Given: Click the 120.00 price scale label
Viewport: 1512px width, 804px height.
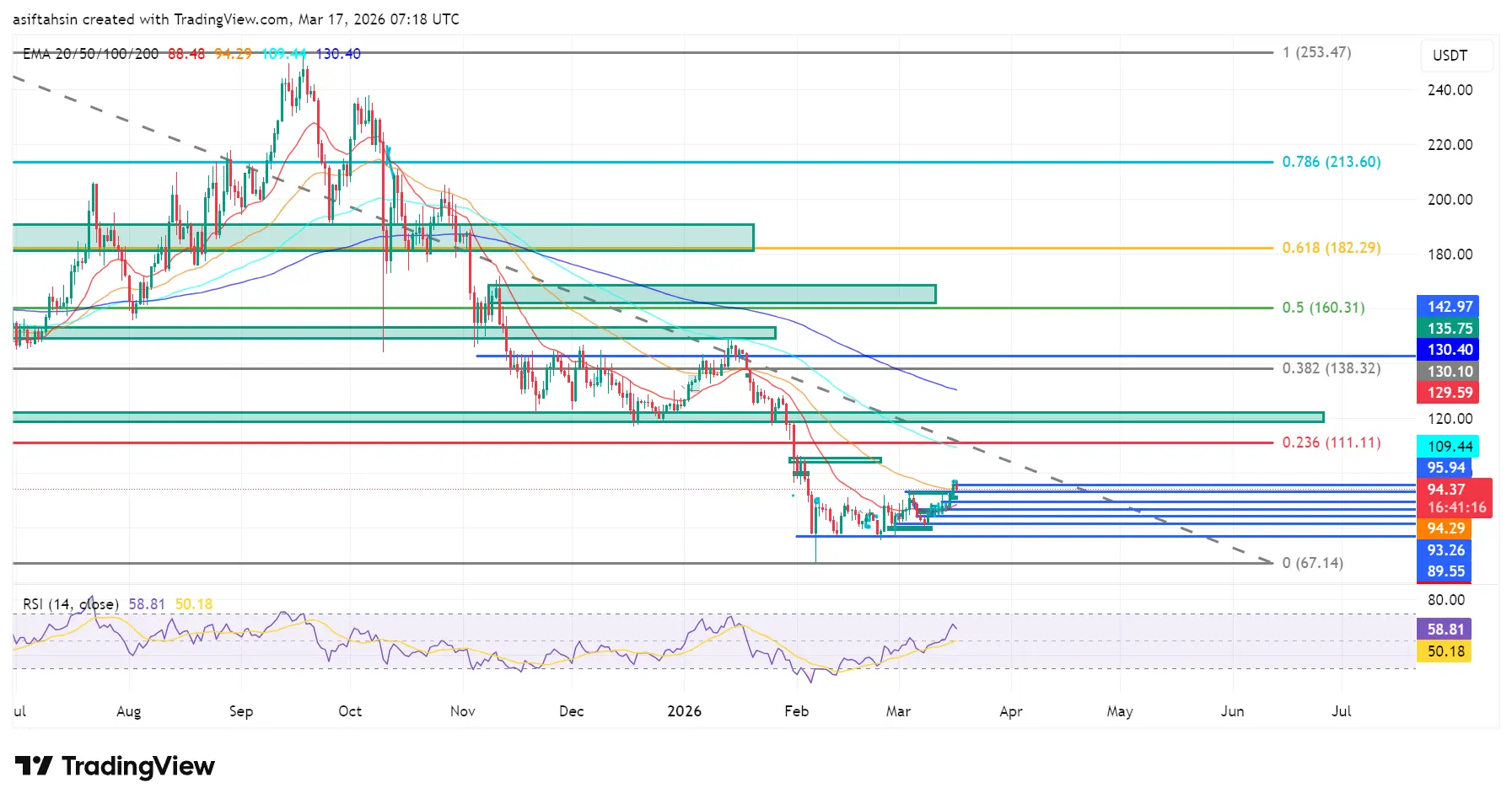Looking at the screenshot, I should 1450,419.
